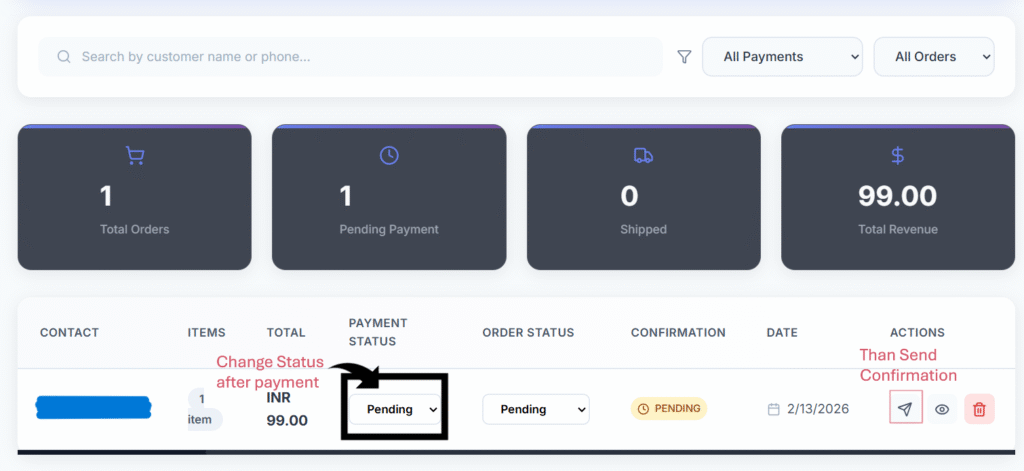Click the yellow PENDING confirmation badge
1024x471 pixels.
pos(668,409)
